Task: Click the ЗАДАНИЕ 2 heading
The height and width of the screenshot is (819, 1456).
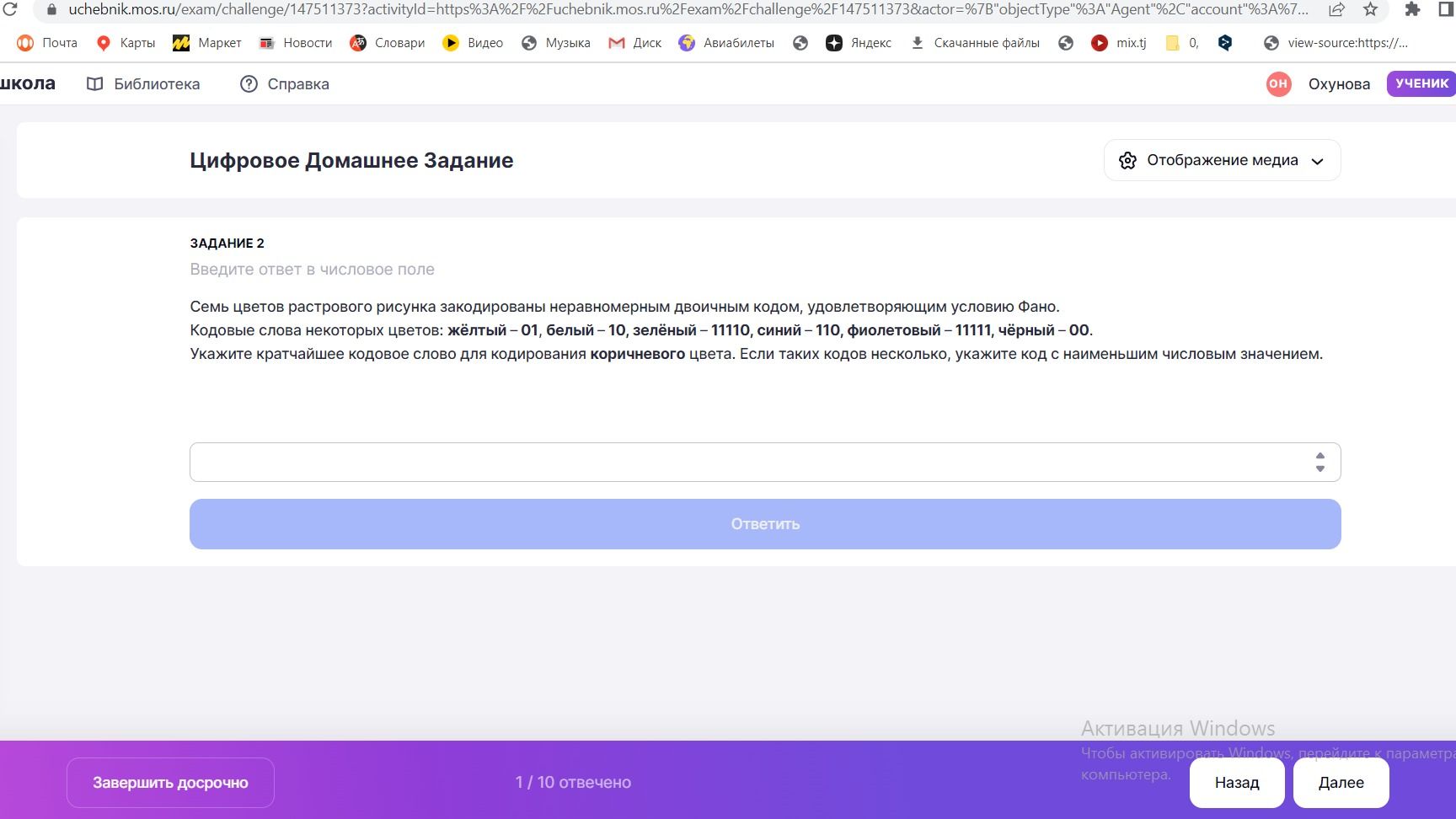Action: [x=227, y=244]
